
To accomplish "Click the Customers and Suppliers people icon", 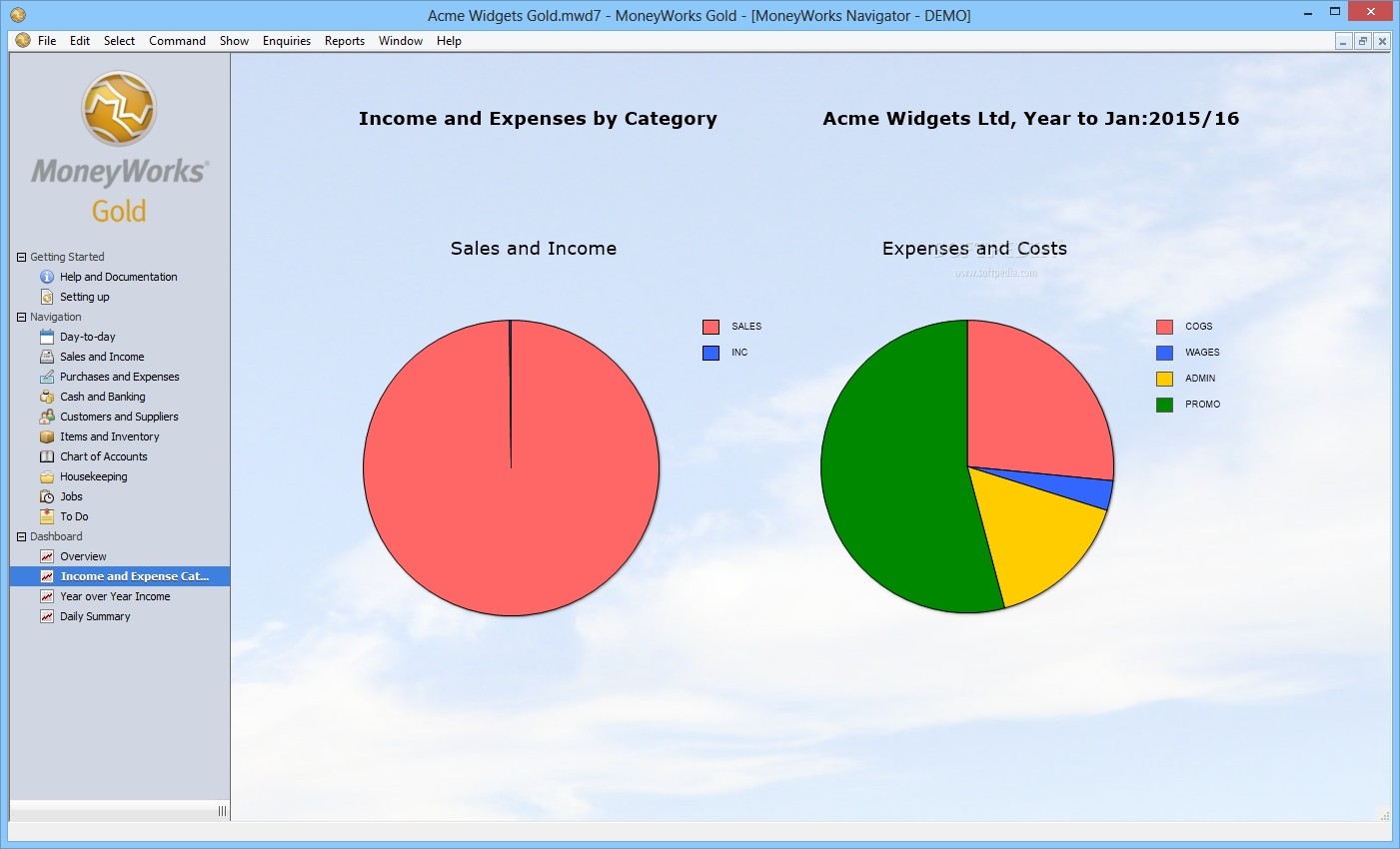I will pos(47,417).
